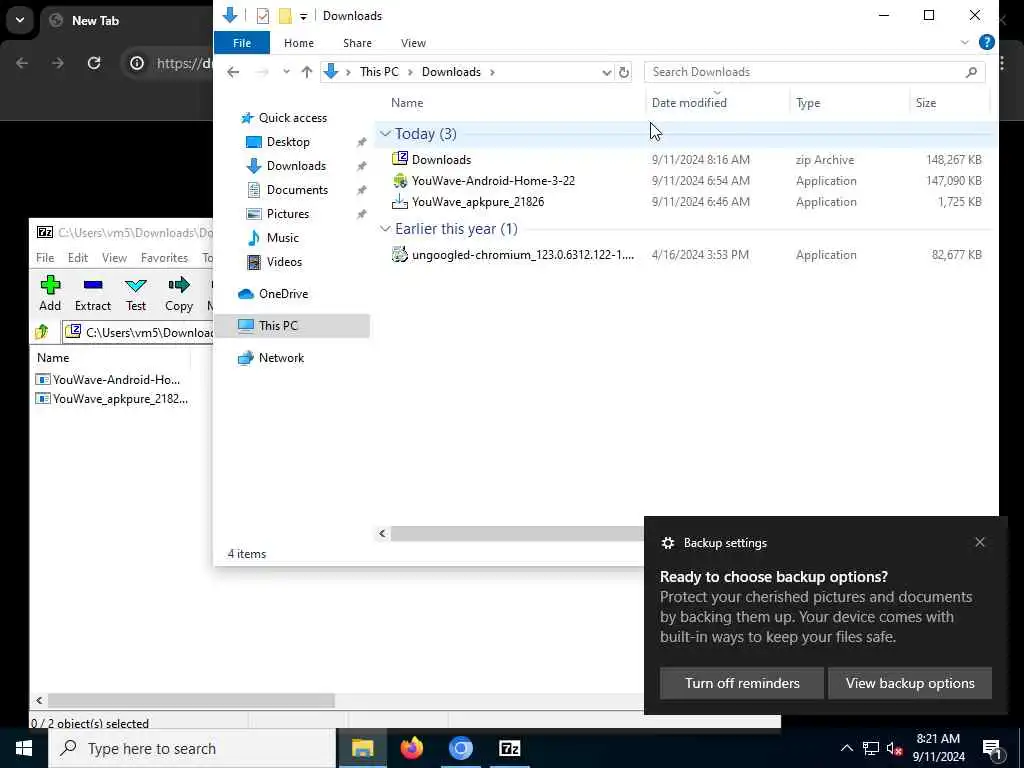Click the Test tool in 7-Zip
The height and width of the screenshot is (768, 1024).
(136, 293)
